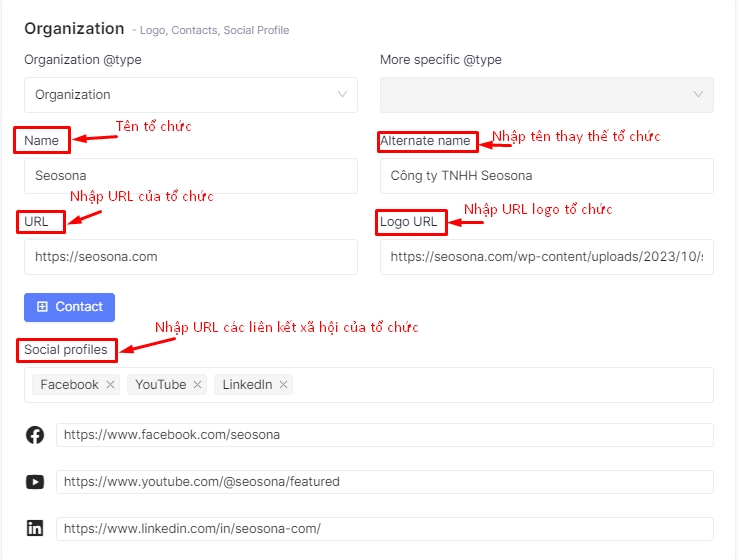The height and width of the screenshot is (560, 739).
Task: Click the Name field label
Action: point(41,140)
